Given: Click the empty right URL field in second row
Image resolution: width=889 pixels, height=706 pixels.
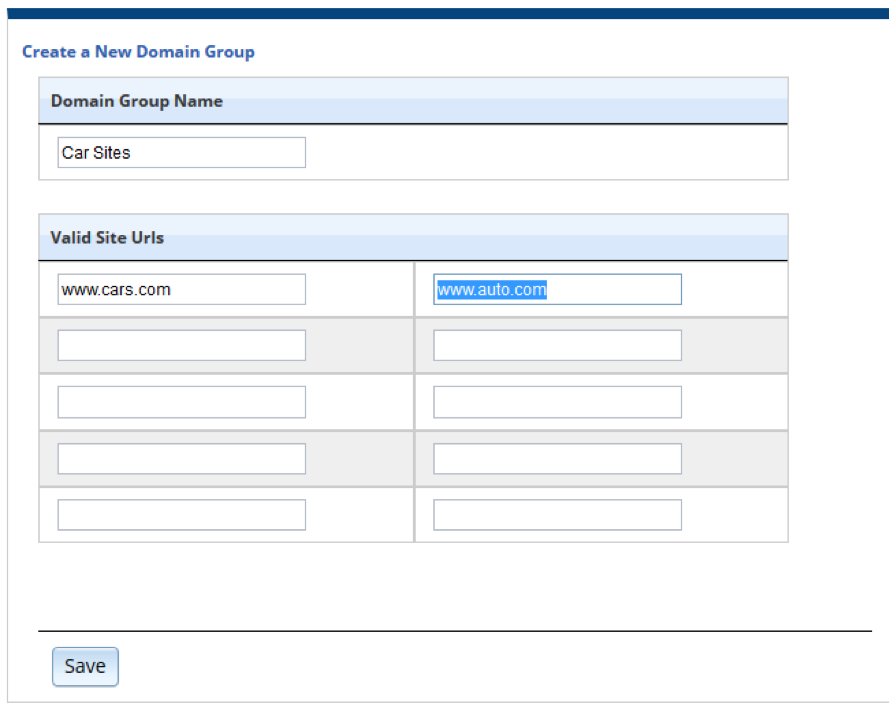Looking at the screenshot, I should tap(557, 346).
